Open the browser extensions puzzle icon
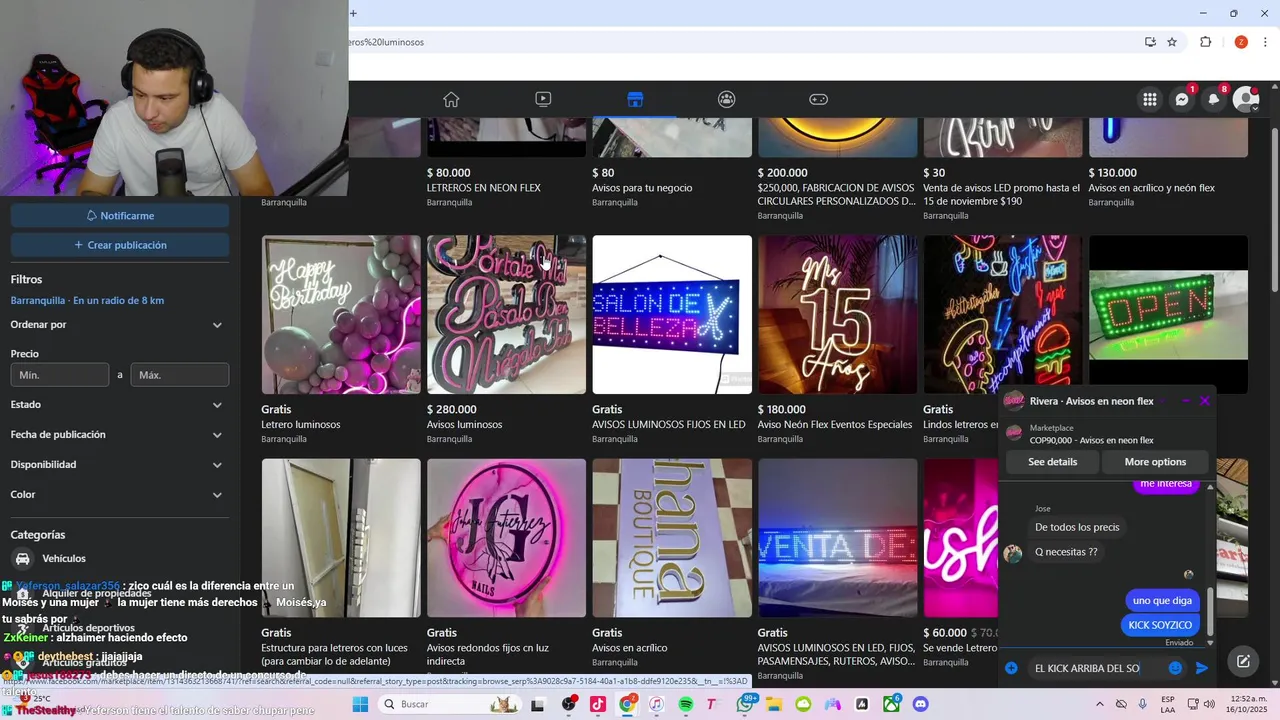The height and width of the screenshot is (720, 1280). [1205, 42]
